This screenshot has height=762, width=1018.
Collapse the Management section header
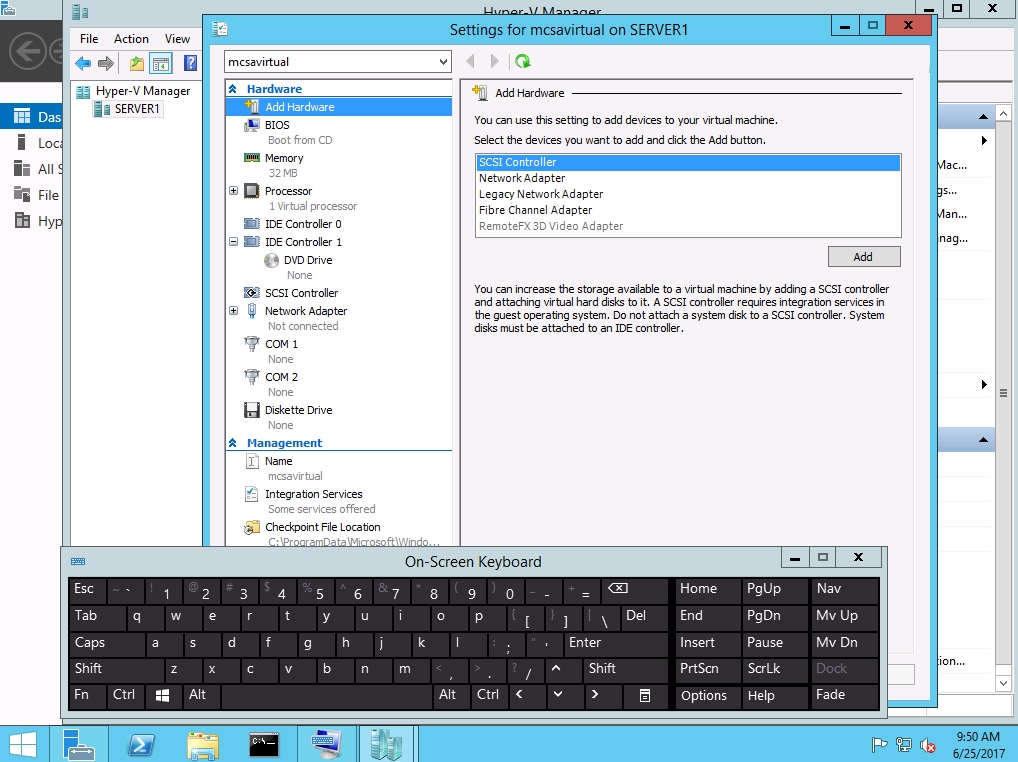pos(232,443)
